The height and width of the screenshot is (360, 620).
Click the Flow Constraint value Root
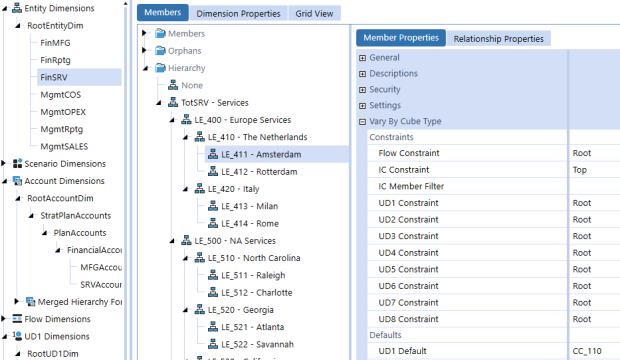(582, 153)
